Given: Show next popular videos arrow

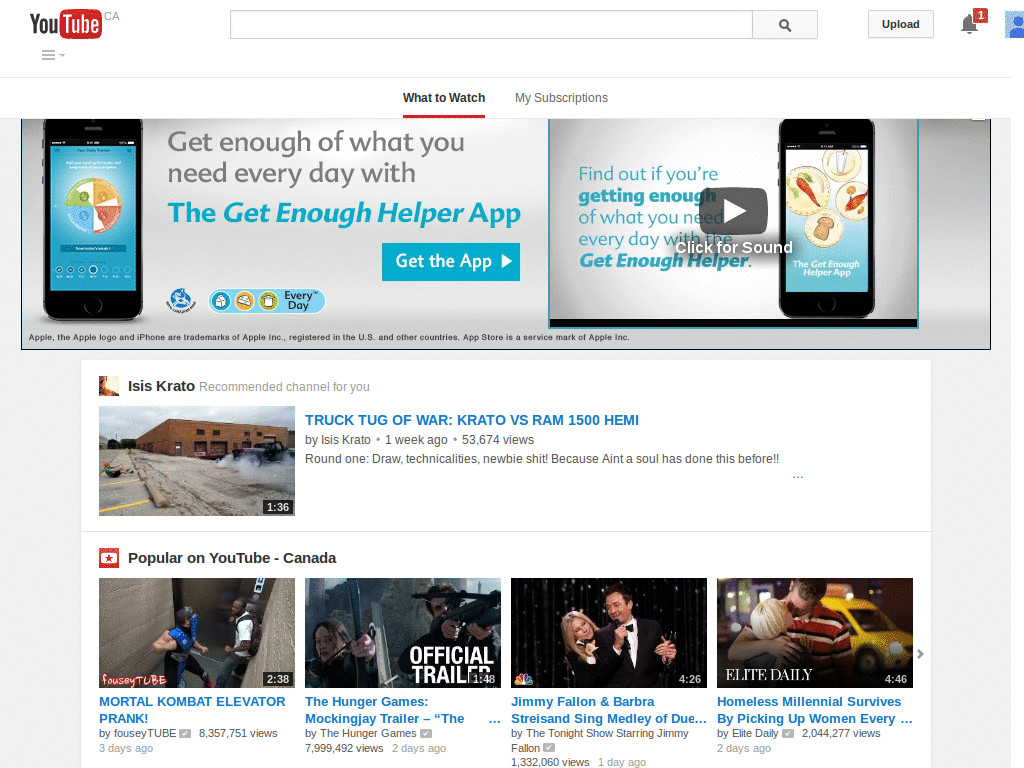Looking at the screenshot, I should [920, 654].
